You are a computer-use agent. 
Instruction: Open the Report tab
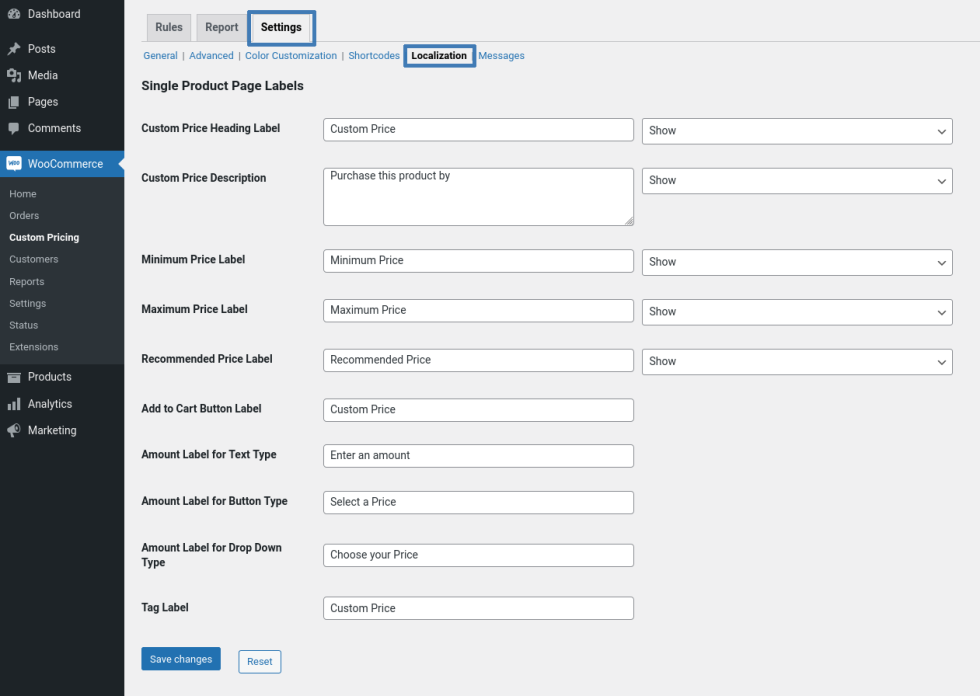pos(221,28)
